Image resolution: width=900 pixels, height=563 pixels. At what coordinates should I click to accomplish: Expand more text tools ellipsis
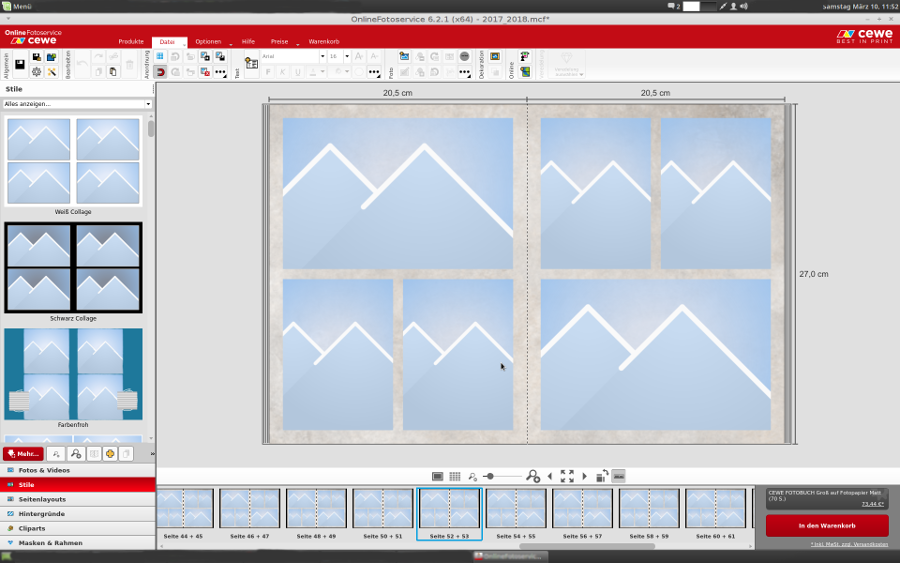click(374, 72)
